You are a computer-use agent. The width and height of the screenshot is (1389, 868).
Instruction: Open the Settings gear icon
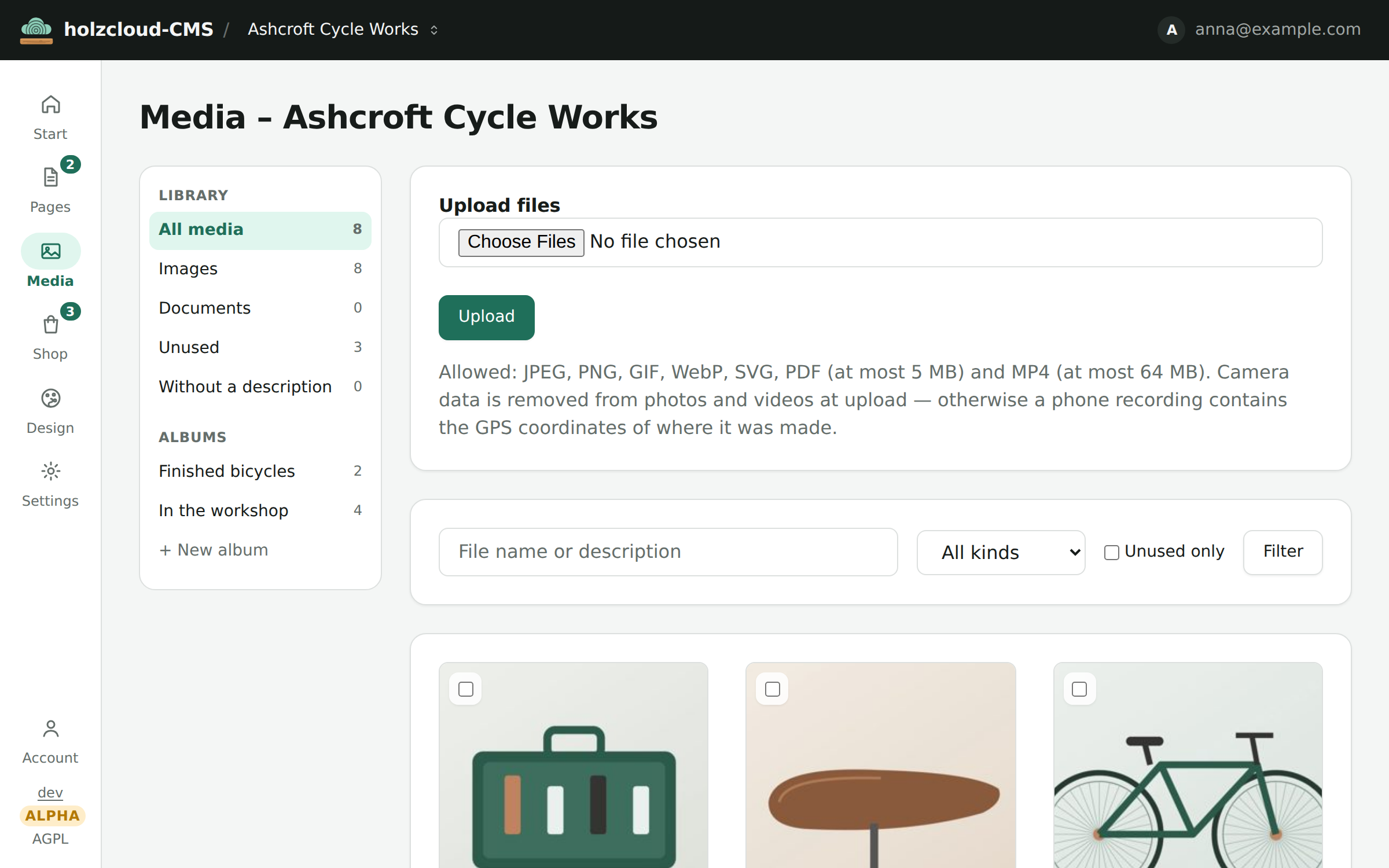[x=50, y=472]
